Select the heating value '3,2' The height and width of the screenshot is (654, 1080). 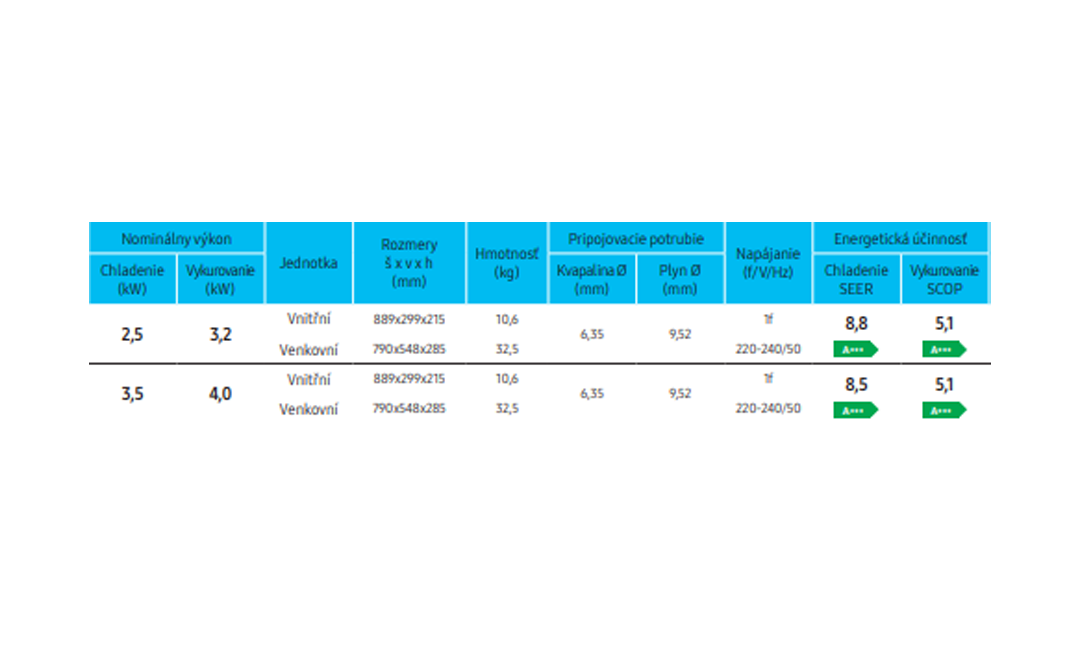(220, 335)
